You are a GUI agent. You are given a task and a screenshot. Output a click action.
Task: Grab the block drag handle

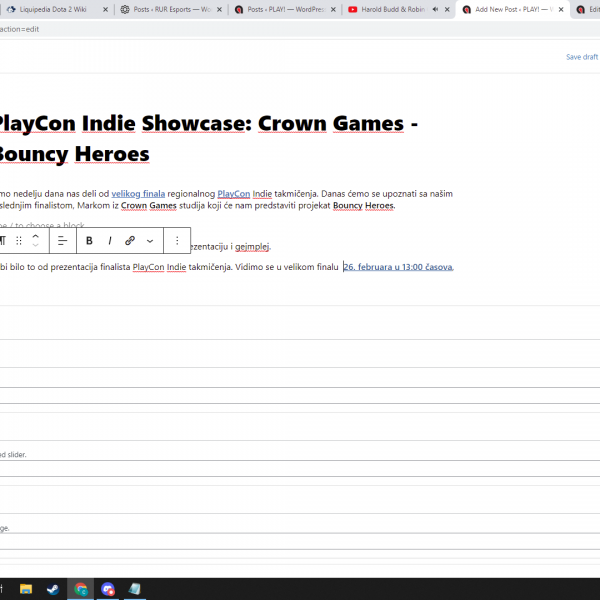coord(19,240)
